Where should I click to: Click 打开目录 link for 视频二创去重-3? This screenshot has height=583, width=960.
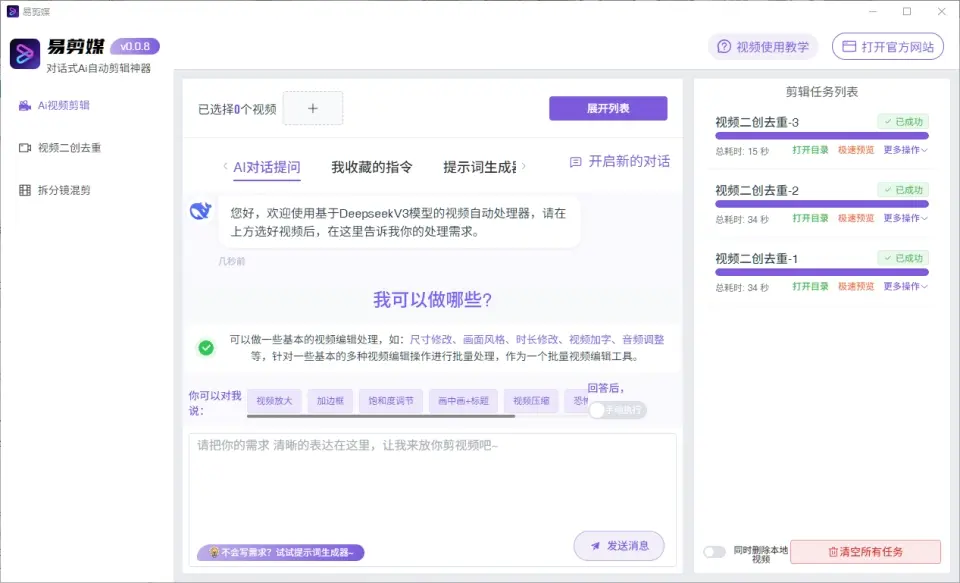point(810,150)
